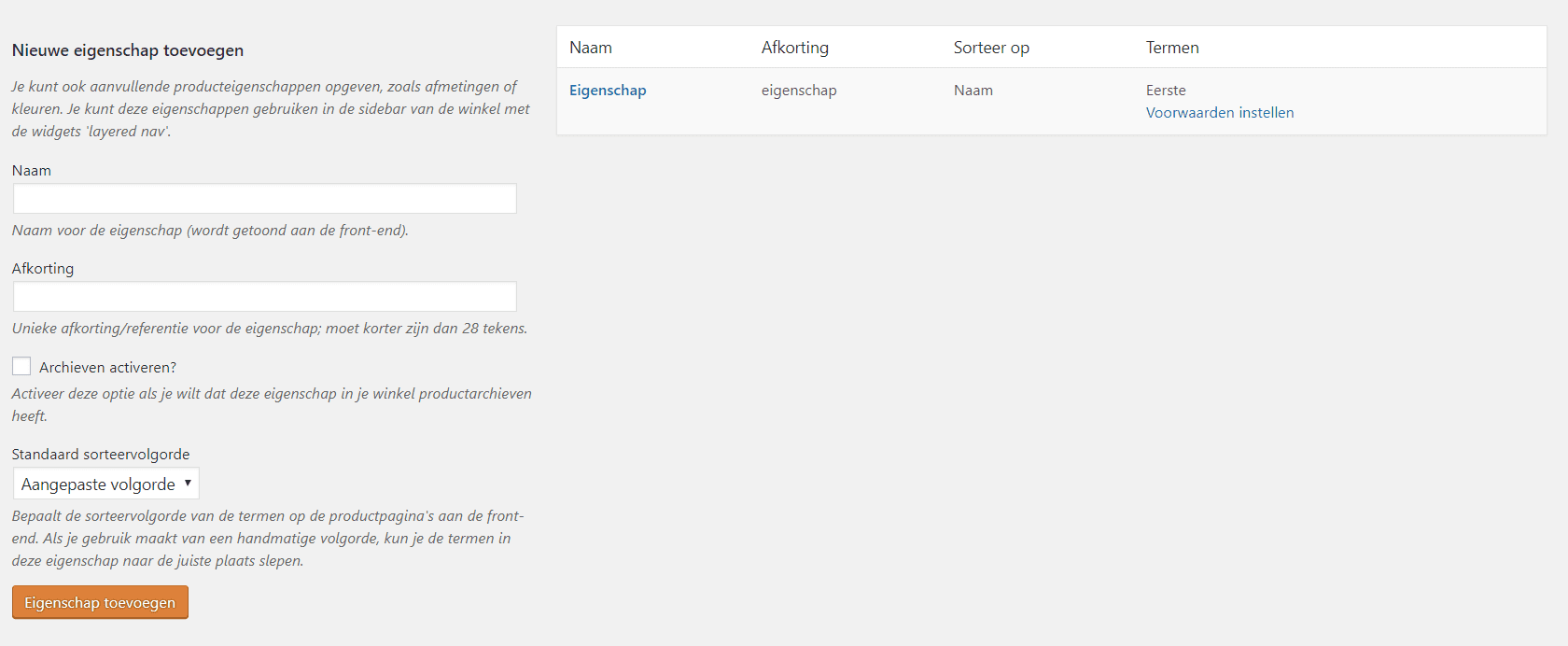The image size is (1568, 646).
Task: Click the Eerste term text
Action: 1166,91
